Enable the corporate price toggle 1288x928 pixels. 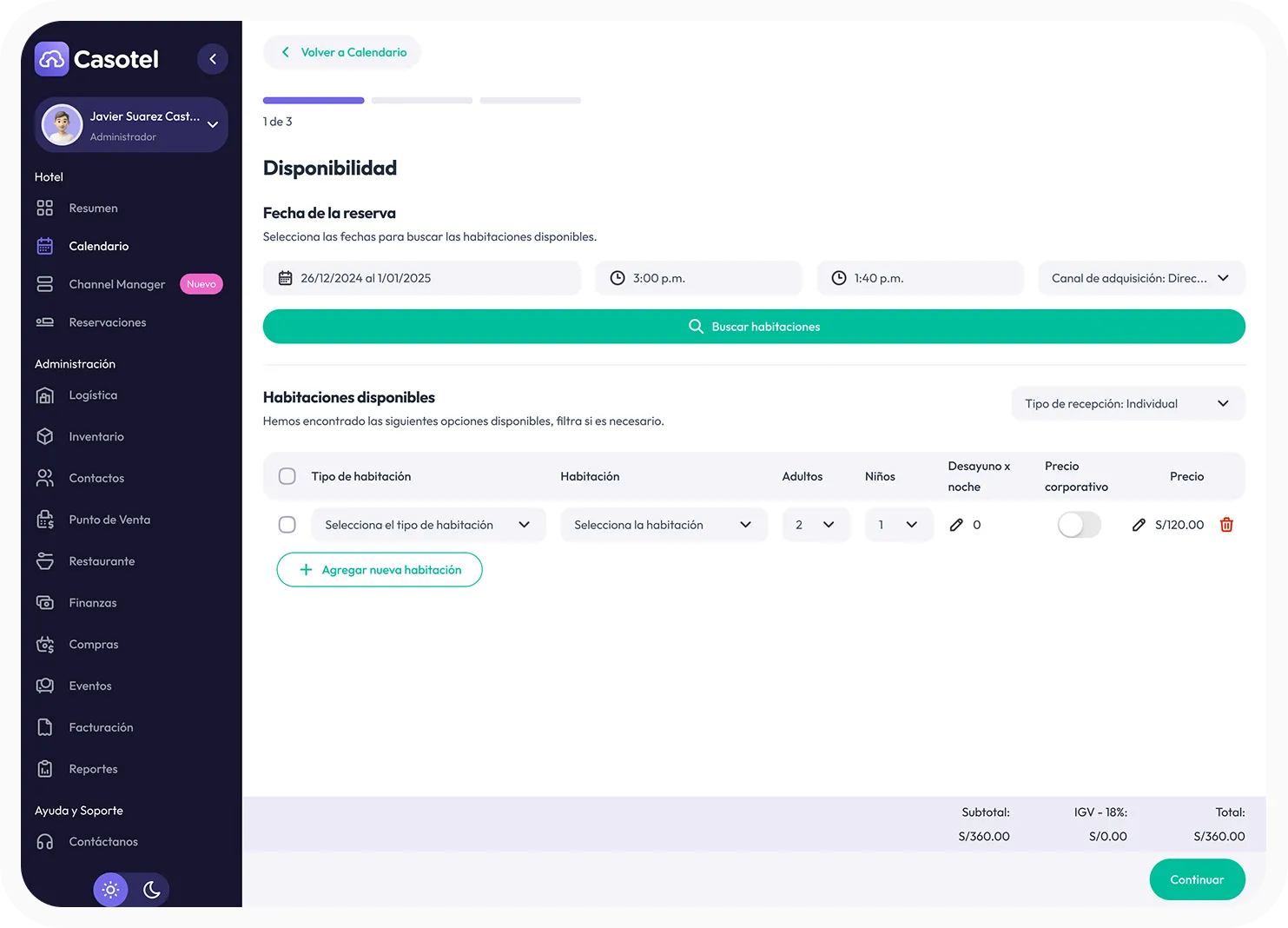[x=1079, y=525]
